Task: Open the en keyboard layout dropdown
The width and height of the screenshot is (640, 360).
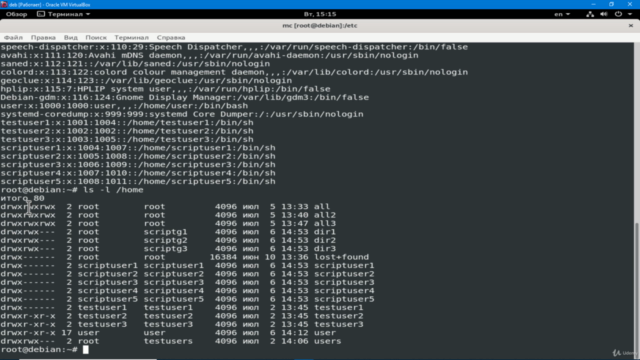Action: 562,14
